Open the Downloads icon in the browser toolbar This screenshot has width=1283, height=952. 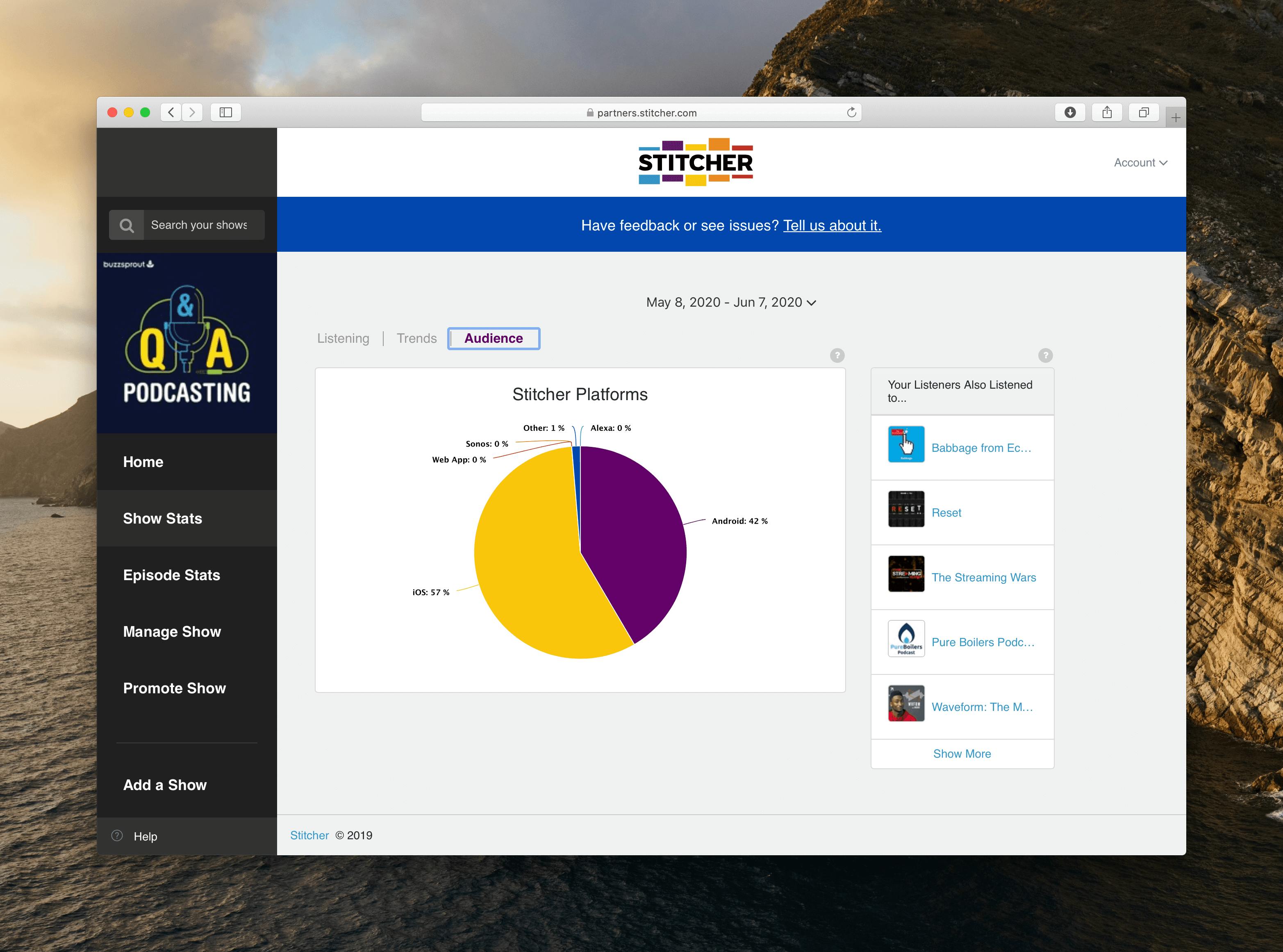[x=1070, y=112]
